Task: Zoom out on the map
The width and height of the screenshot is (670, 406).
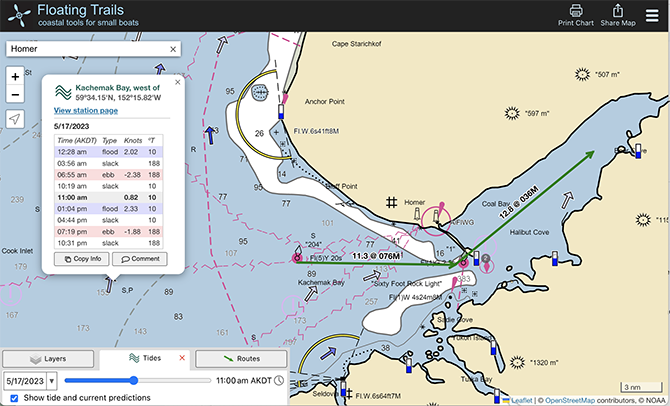Action: 15,94
